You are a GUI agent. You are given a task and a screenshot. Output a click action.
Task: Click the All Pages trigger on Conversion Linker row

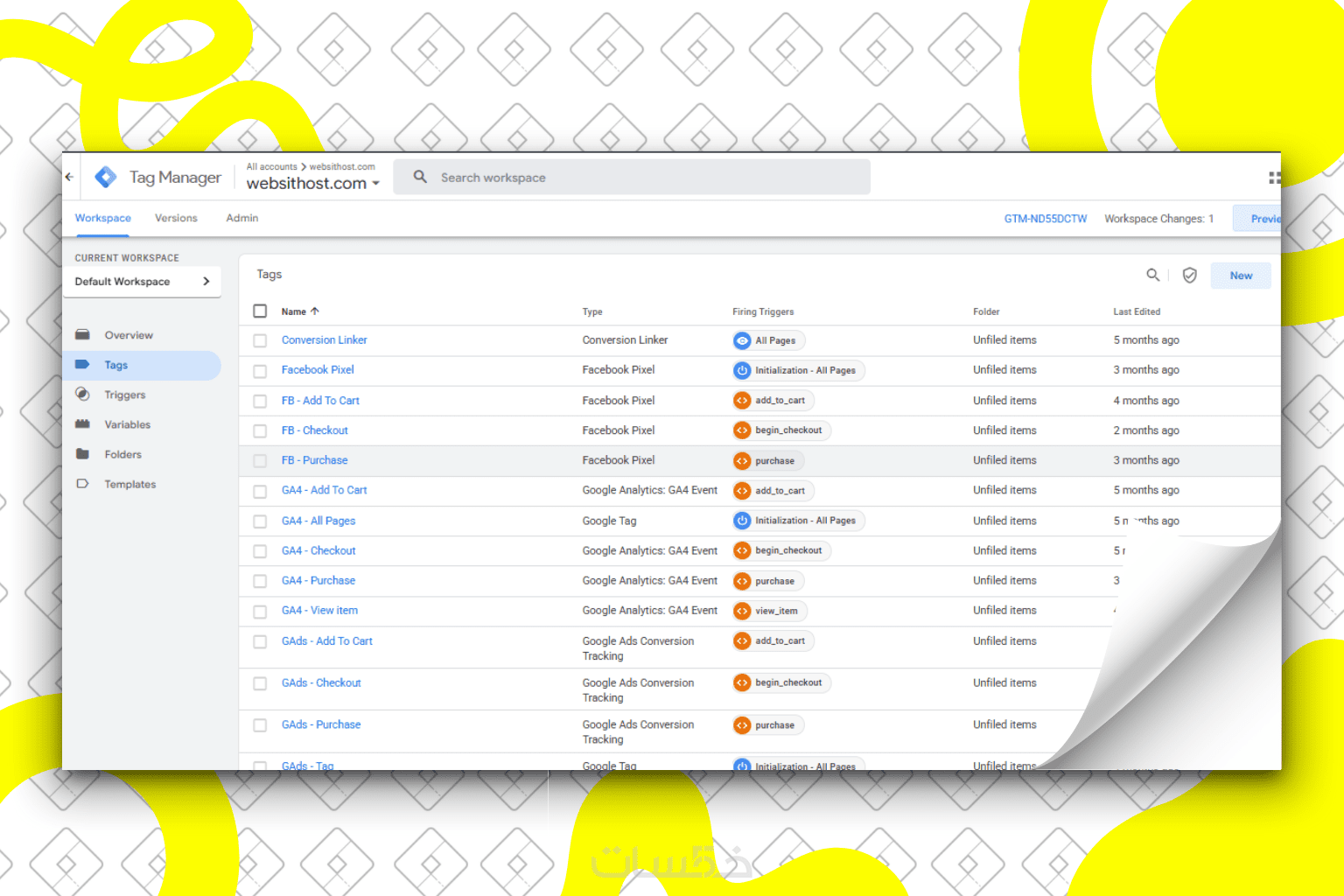tap(769, 340)
